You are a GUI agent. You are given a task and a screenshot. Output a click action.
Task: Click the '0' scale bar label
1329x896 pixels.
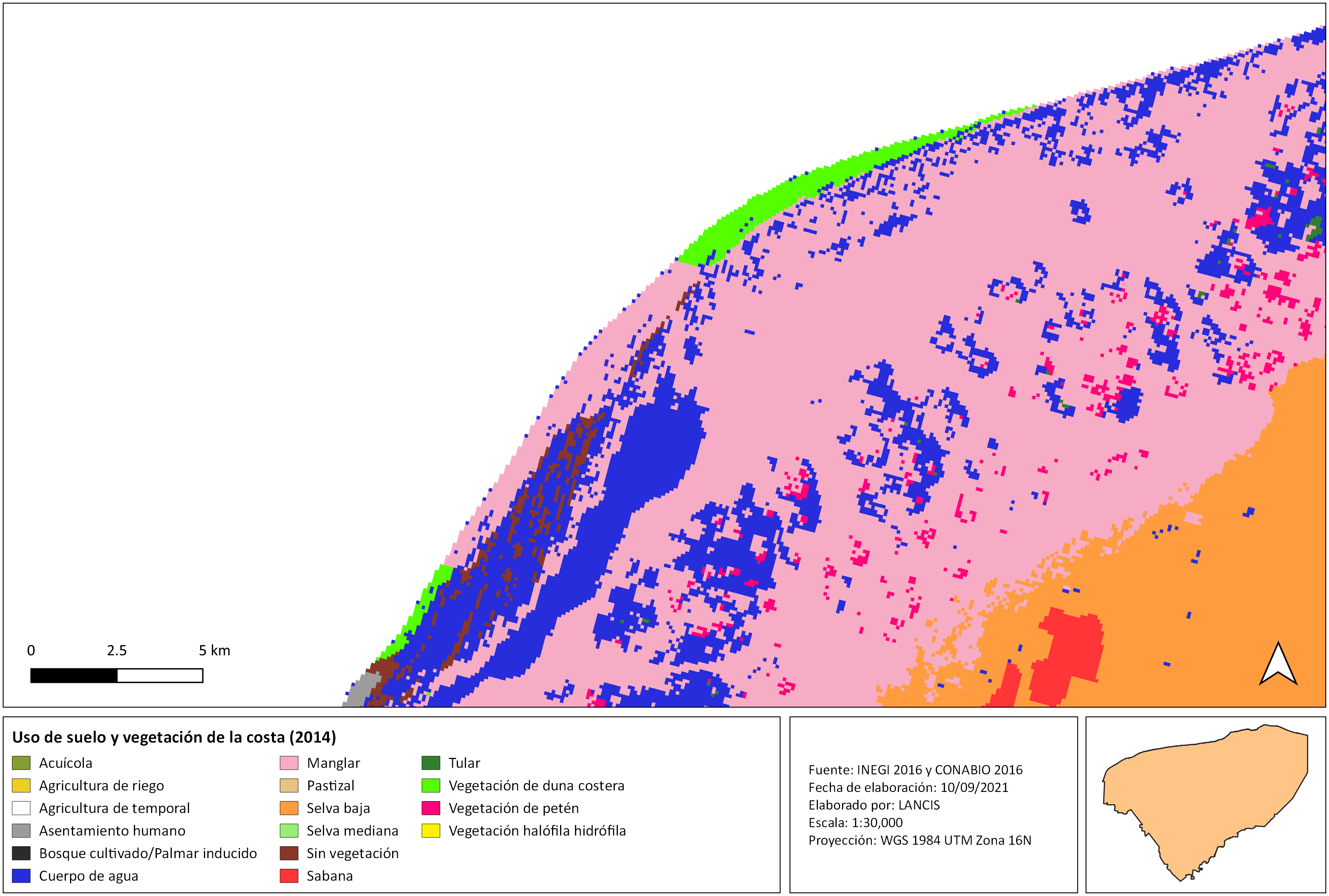(x=31, y=650)
